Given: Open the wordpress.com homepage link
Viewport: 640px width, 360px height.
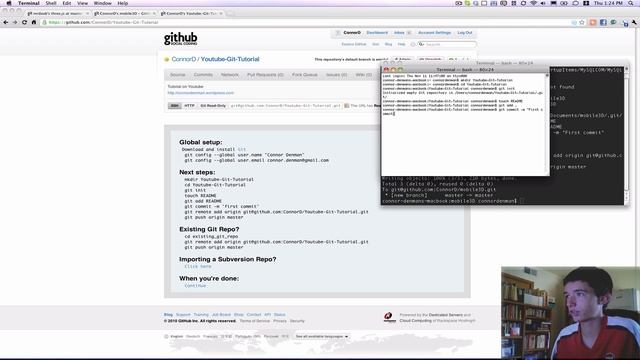Looking at the screenshot, I should pos(201,93).
